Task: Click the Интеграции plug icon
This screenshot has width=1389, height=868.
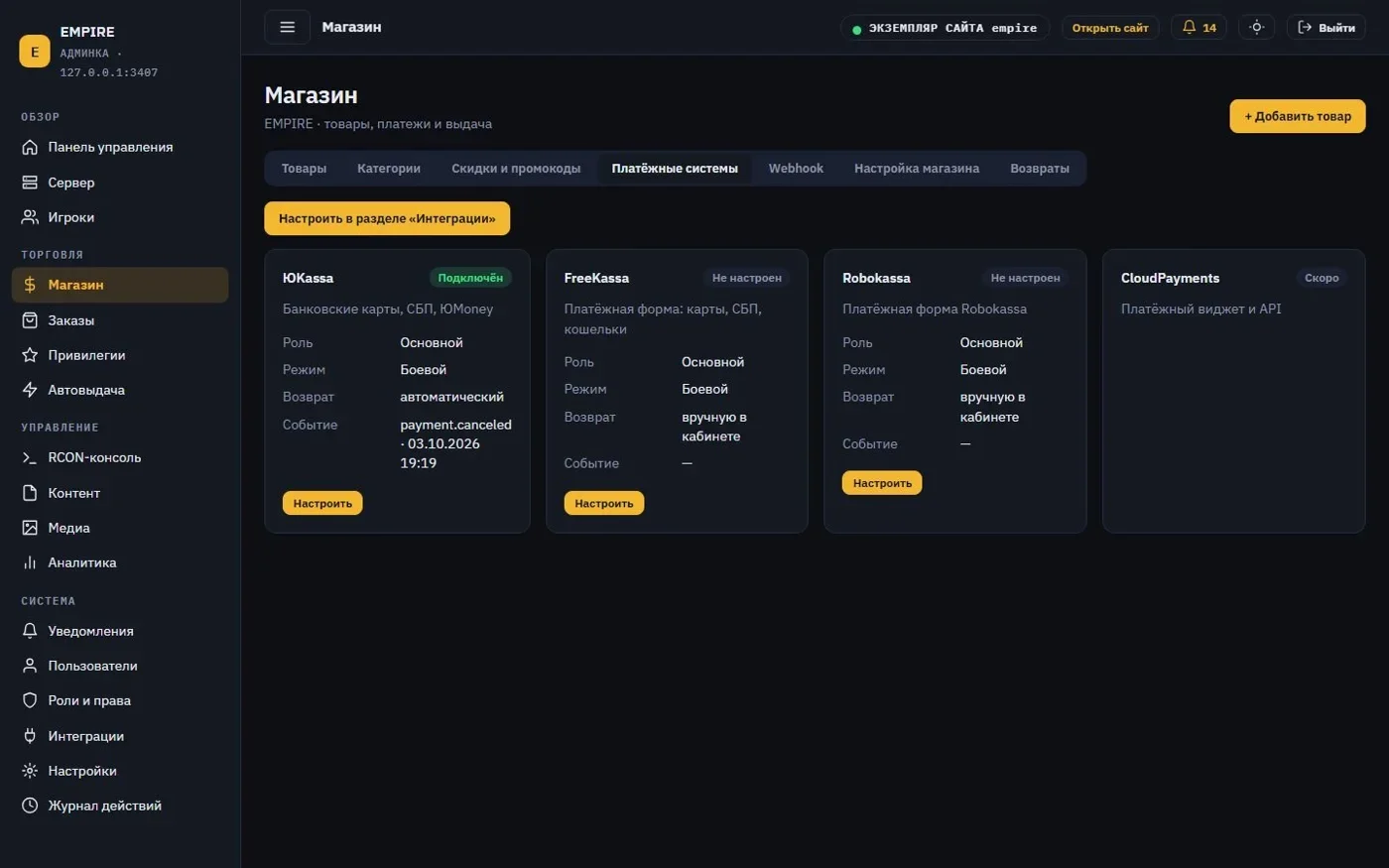Action: point(30,736)
